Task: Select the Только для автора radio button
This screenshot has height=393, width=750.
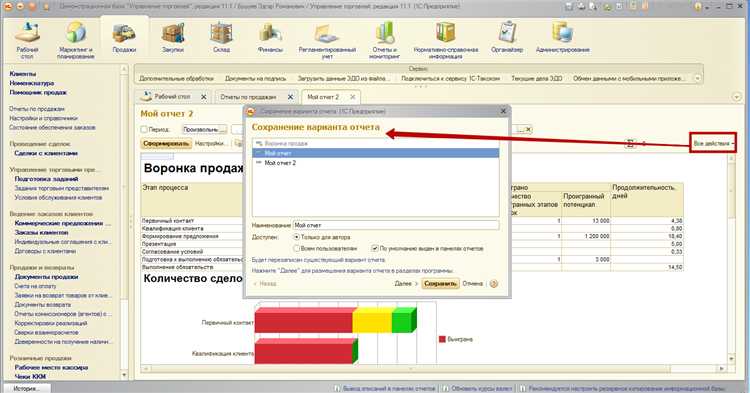Action: [297, 237]
